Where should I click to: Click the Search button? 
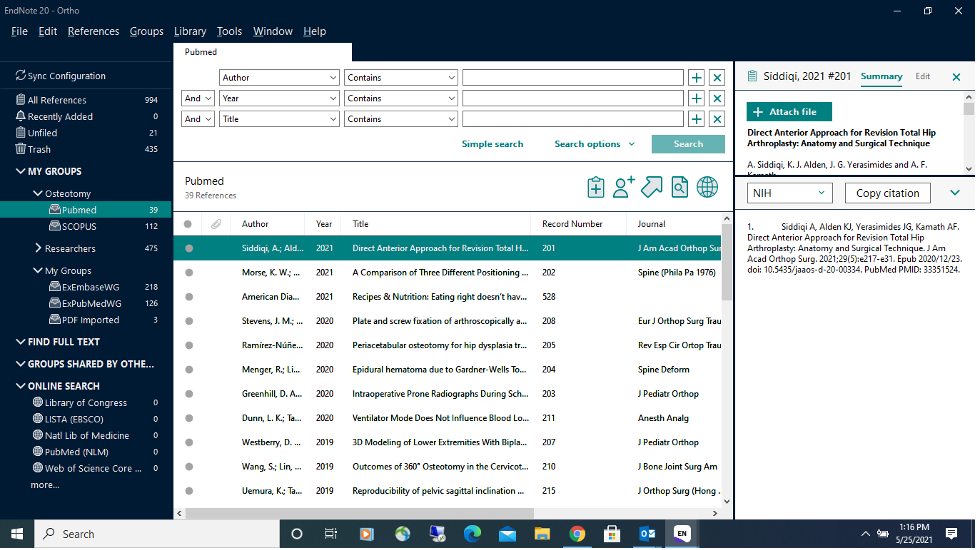(x=688, y=144)
